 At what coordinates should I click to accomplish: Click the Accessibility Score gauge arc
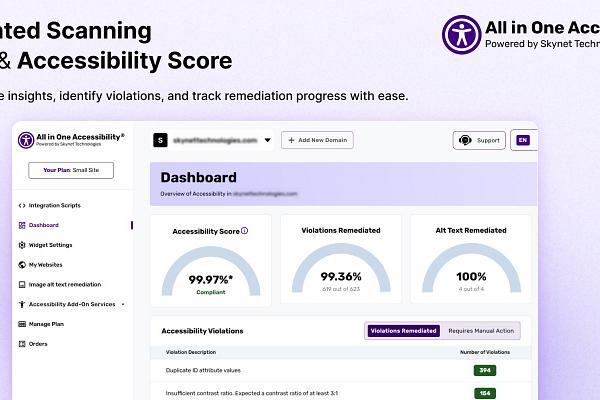211,253
